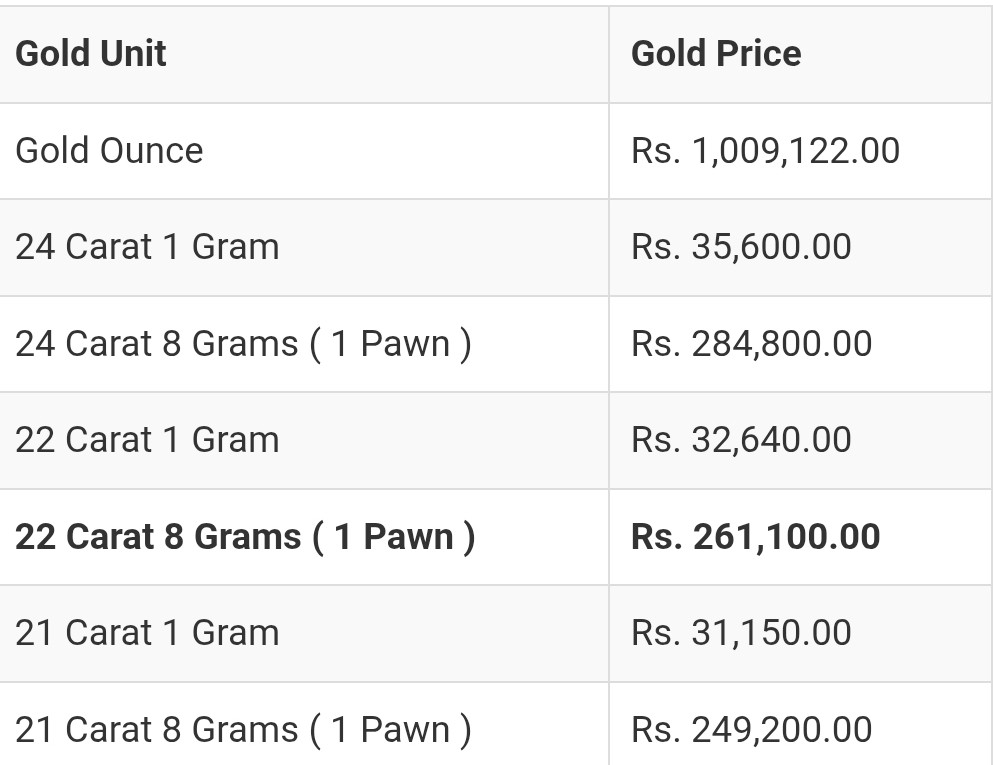This screenshot has height=765, width=993.
Task: Click the Gold Unit column header
Action: click(x=91, y=53)
